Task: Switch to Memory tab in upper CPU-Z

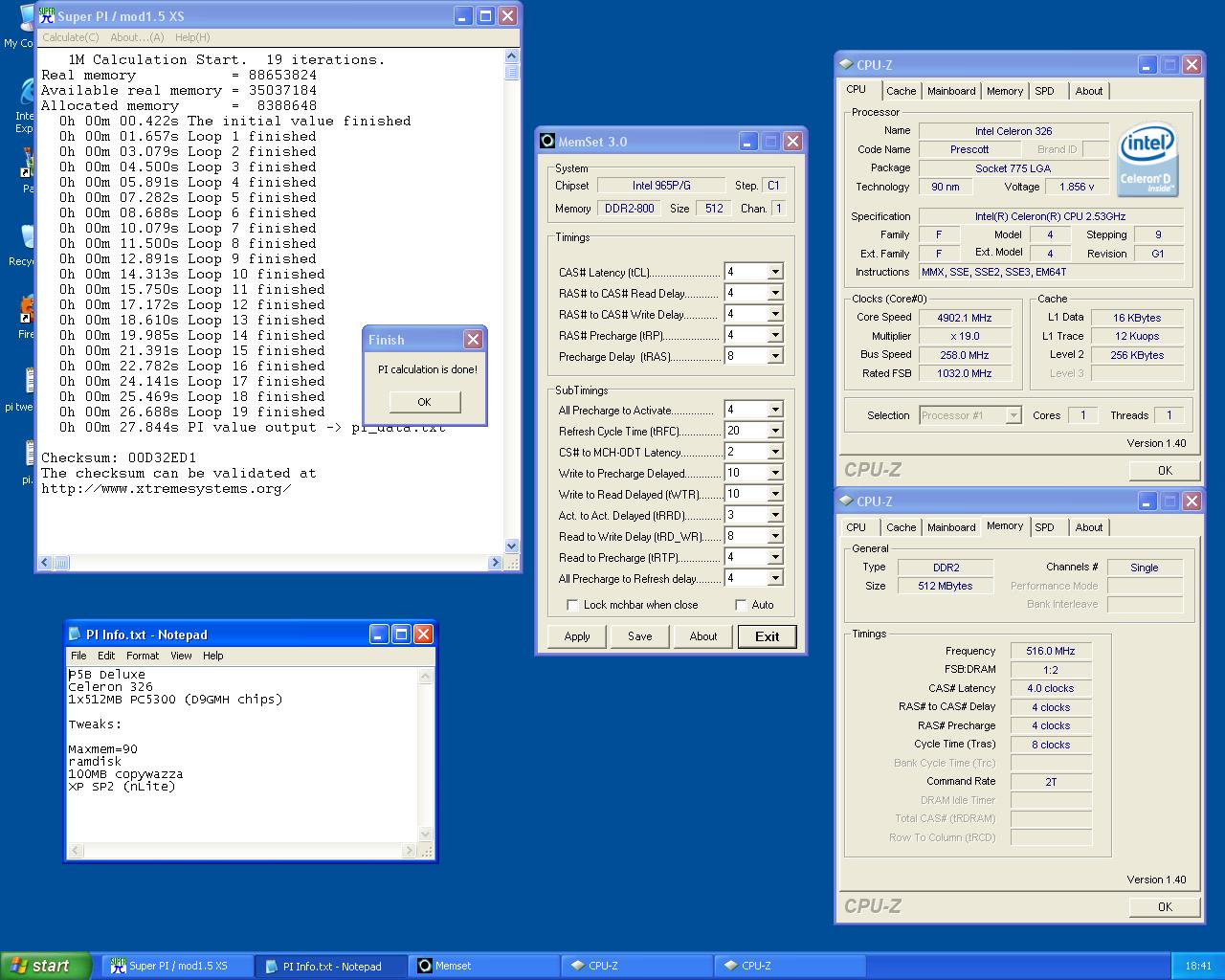Action: (1005, 91)
